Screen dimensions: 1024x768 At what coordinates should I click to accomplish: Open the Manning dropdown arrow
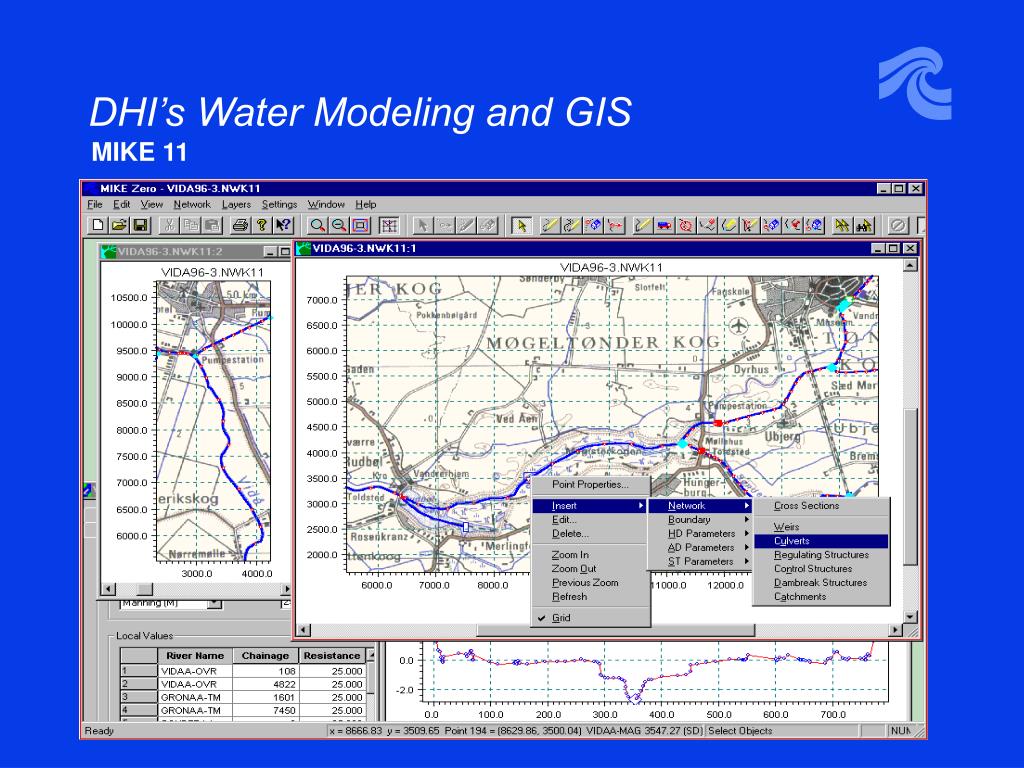[x=214, y=603]
